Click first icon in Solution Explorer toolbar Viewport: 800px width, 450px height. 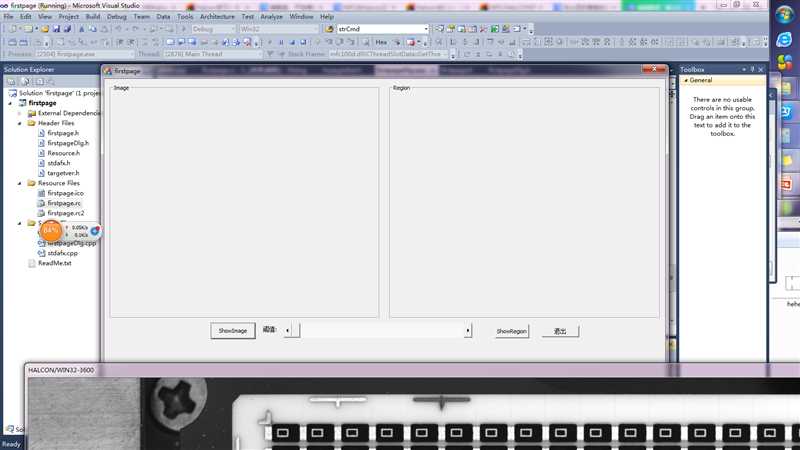tap(12, 82)
